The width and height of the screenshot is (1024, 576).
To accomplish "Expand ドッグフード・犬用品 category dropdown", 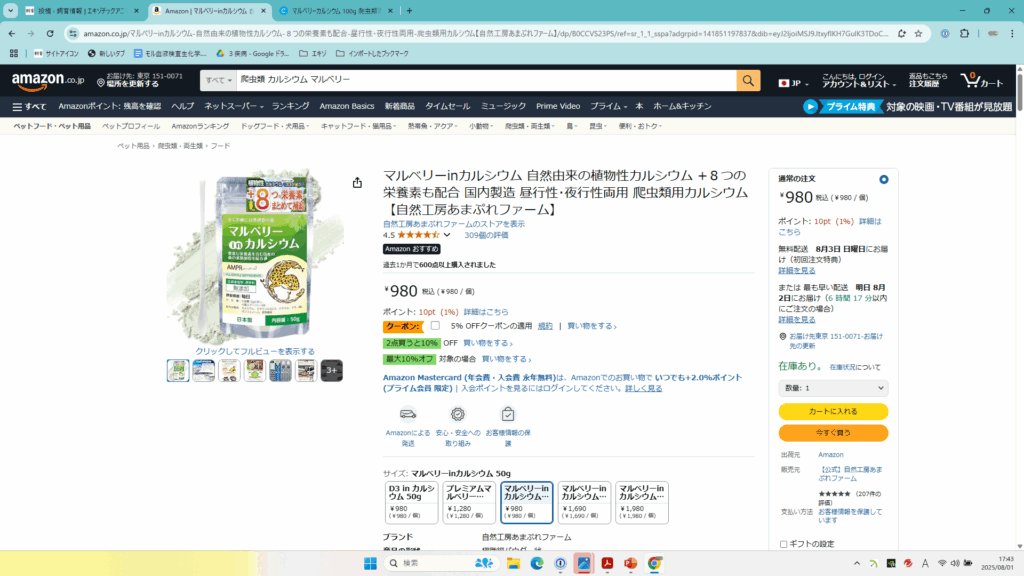I will [275, 126].
